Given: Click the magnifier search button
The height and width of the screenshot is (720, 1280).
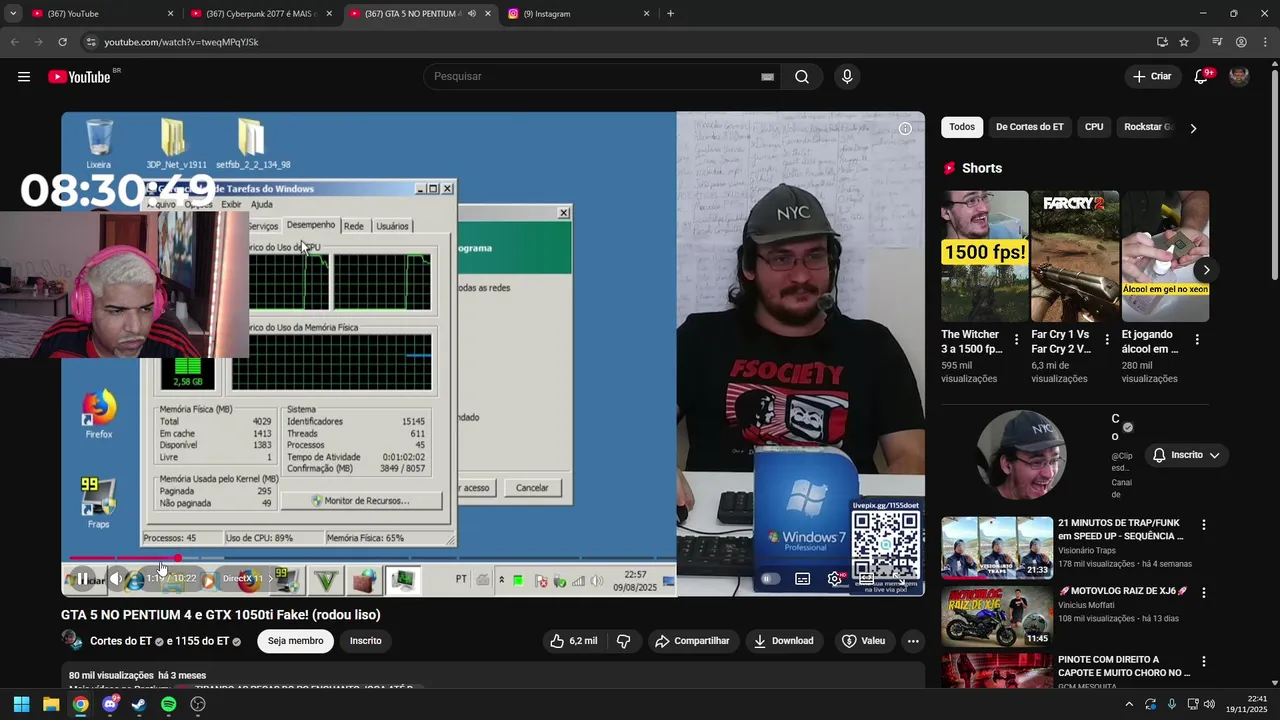Looking at the screenshot, I should pos(802,77).
